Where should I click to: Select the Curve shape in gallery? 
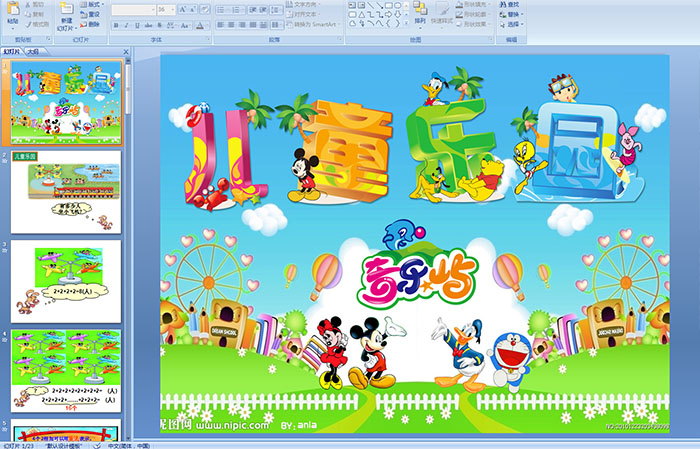pyautogui.click(x=379, y=23)
